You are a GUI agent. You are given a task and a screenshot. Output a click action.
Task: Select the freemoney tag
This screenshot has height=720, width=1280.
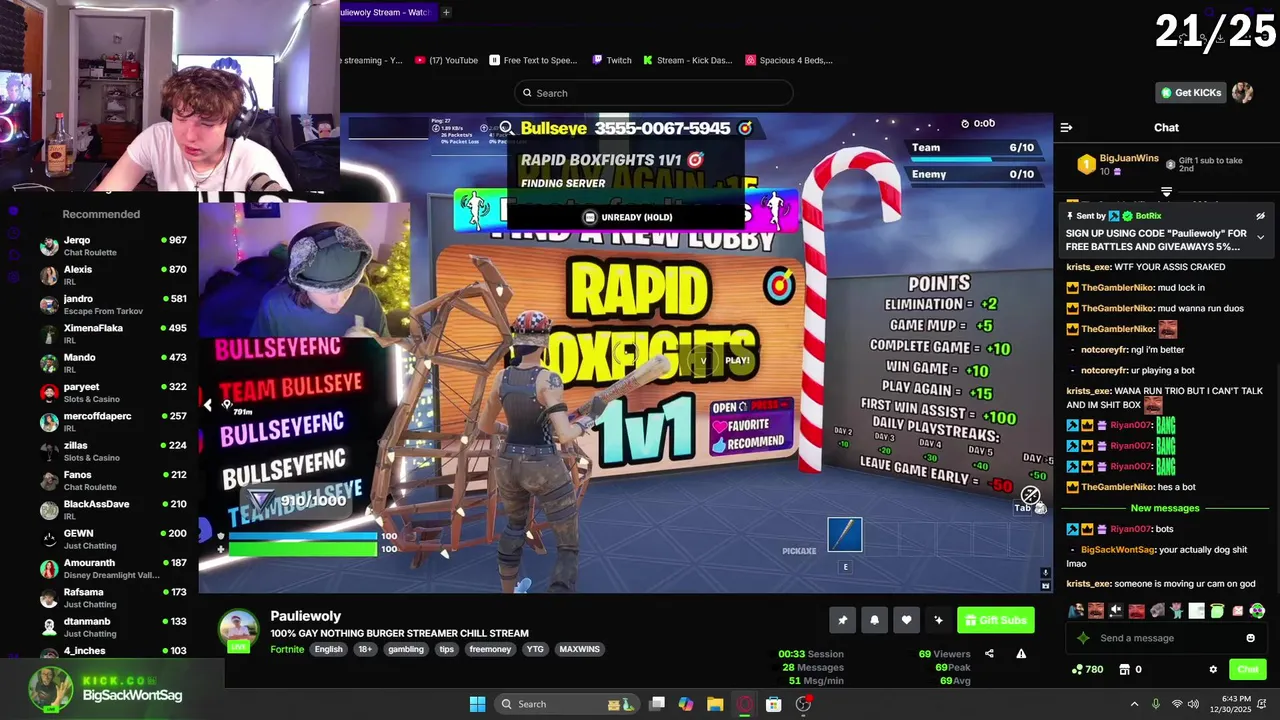490,649
